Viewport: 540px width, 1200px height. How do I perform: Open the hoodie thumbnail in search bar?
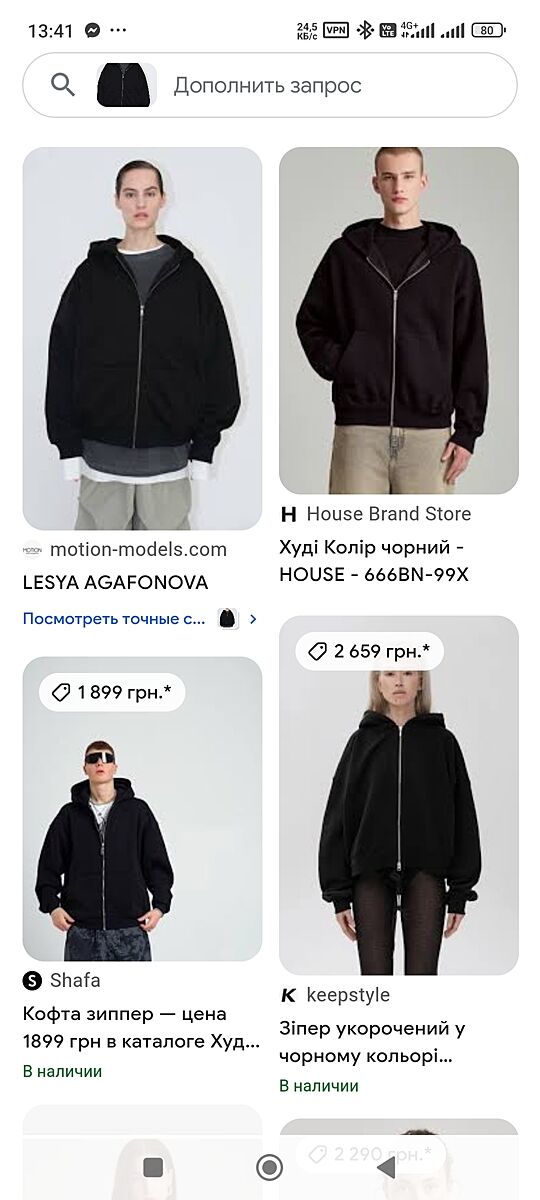[126, 85]
